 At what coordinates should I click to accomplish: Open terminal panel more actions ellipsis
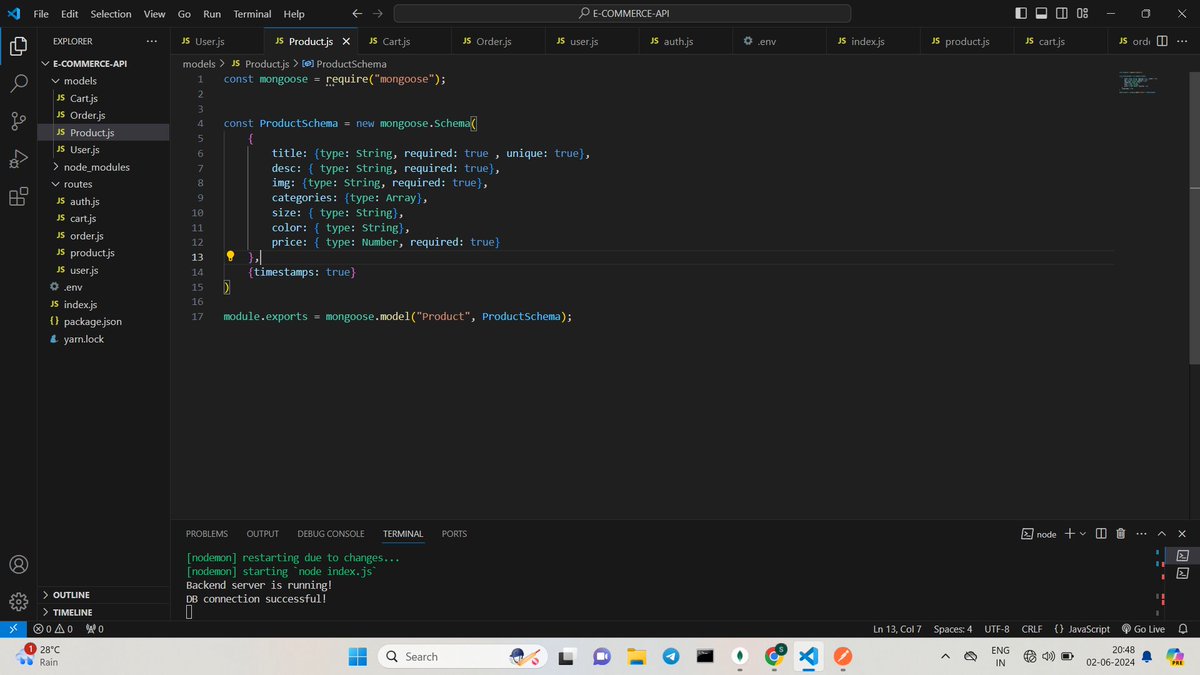(1141, 534)
